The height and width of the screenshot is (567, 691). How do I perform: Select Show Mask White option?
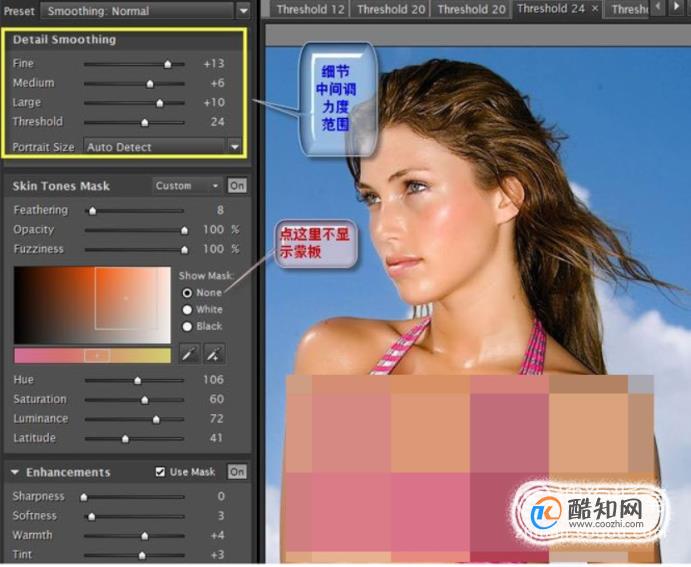click(x=187, y=310)
